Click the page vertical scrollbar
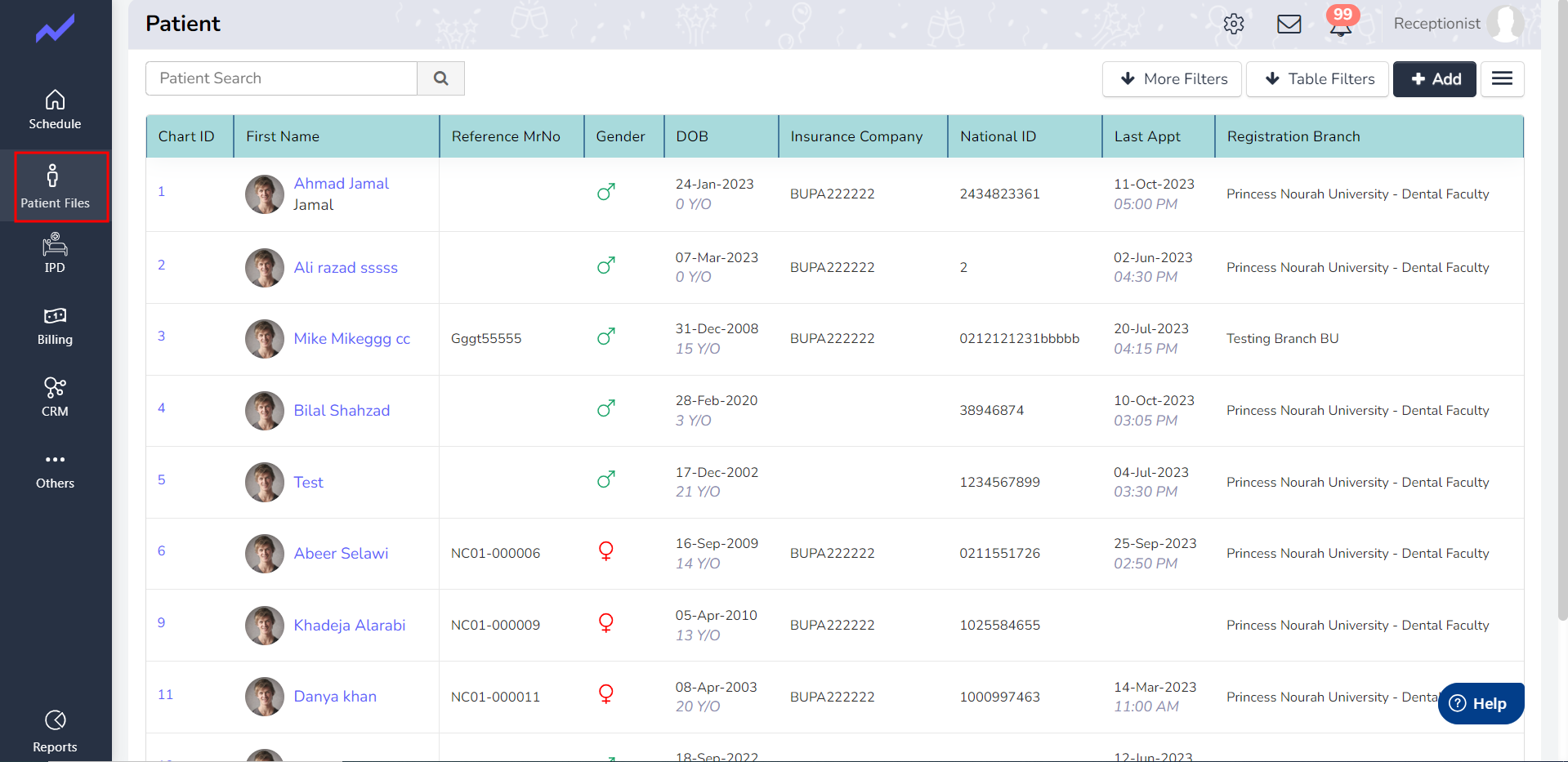1568x762 pixels. coord(1562,310)
